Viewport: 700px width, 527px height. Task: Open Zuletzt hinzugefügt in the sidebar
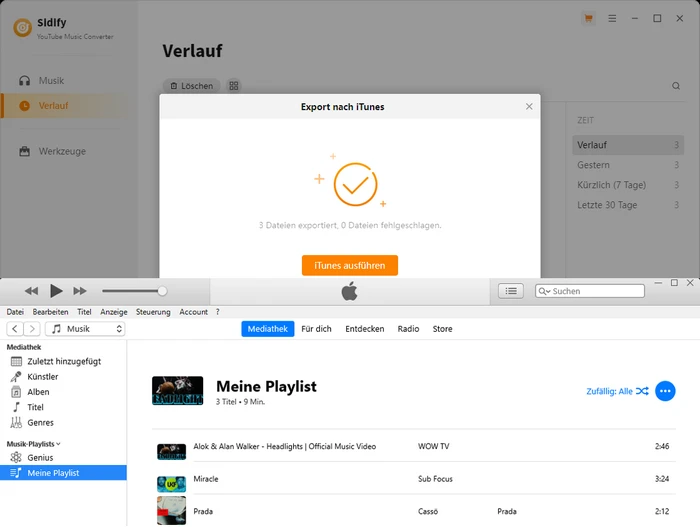[63, 361]
